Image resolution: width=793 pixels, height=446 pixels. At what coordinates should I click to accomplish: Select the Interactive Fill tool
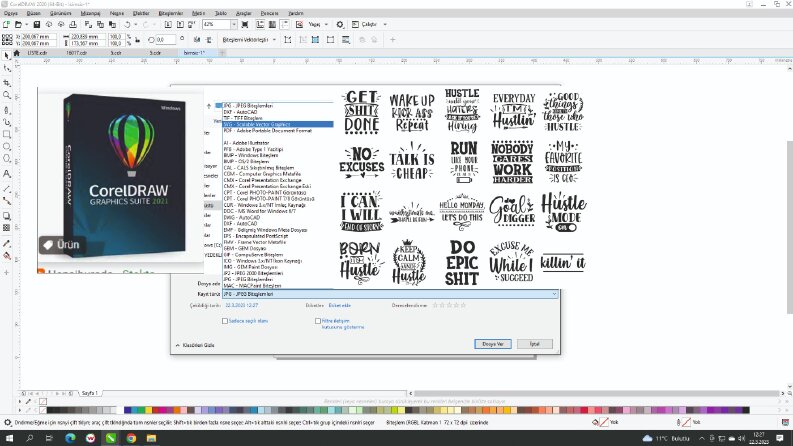[7, 256]
